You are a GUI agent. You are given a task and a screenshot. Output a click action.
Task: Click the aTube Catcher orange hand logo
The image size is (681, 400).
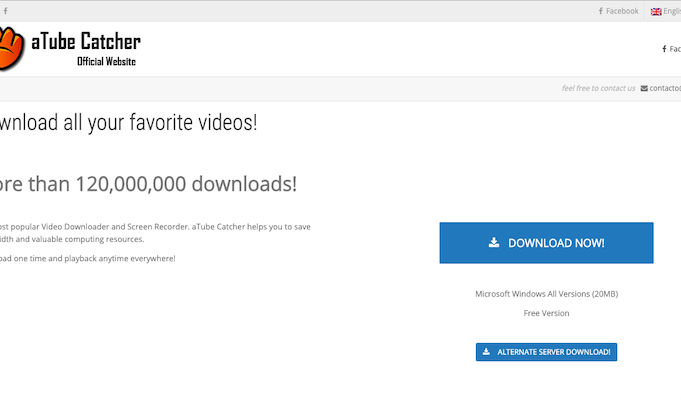point(11,48)
